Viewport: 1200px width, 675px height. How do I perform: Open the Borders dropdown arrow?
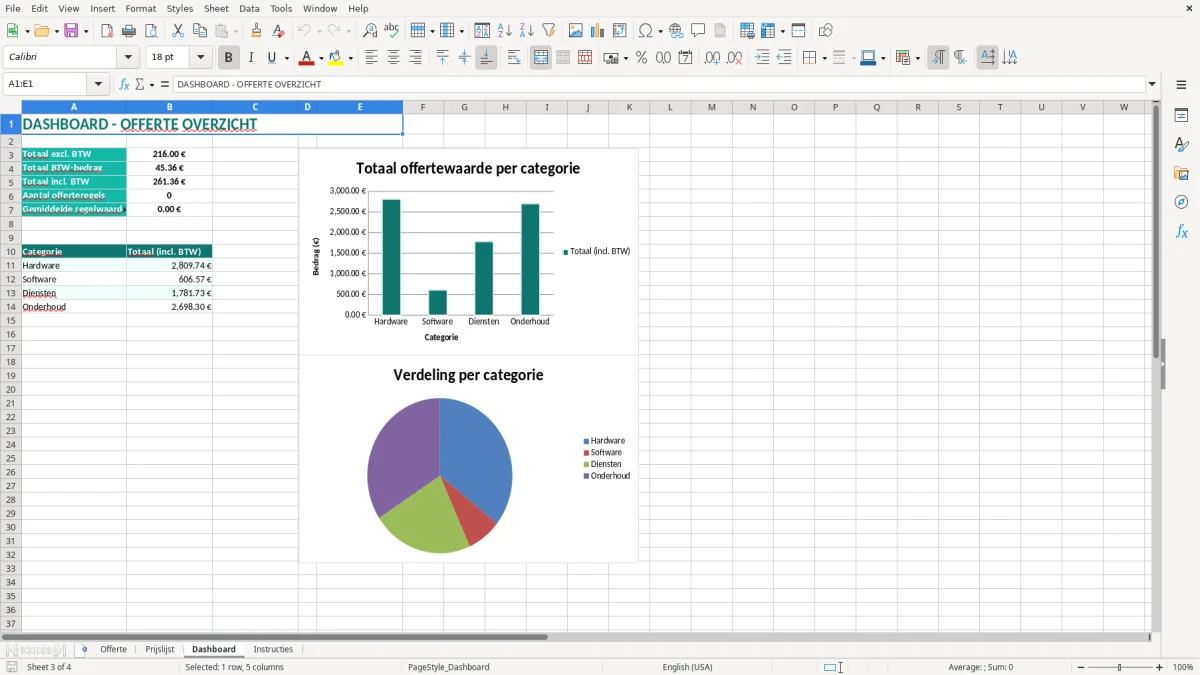click(824, 58)
